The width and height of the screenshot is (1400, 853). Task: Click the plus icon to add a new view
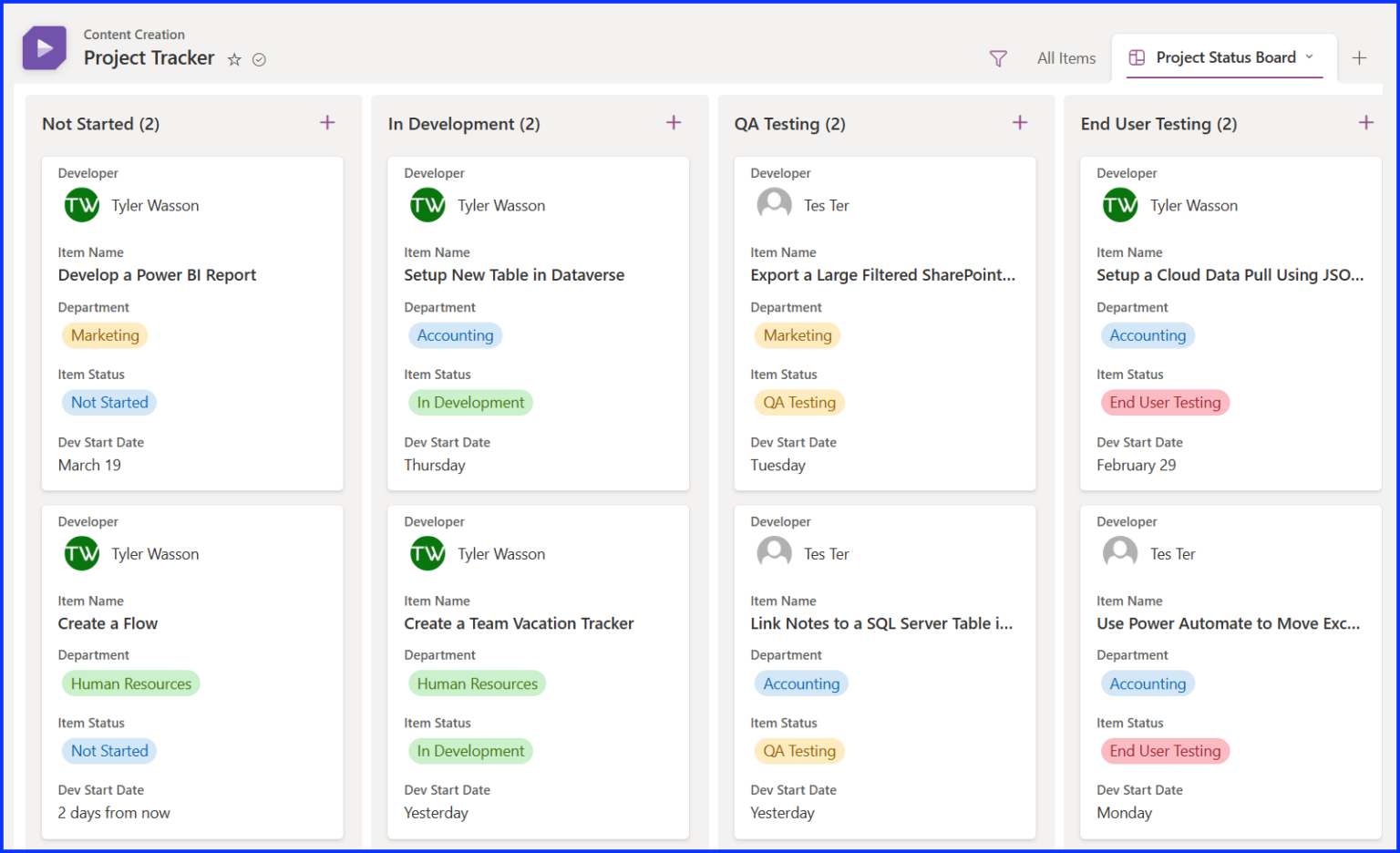(1359, 57)
